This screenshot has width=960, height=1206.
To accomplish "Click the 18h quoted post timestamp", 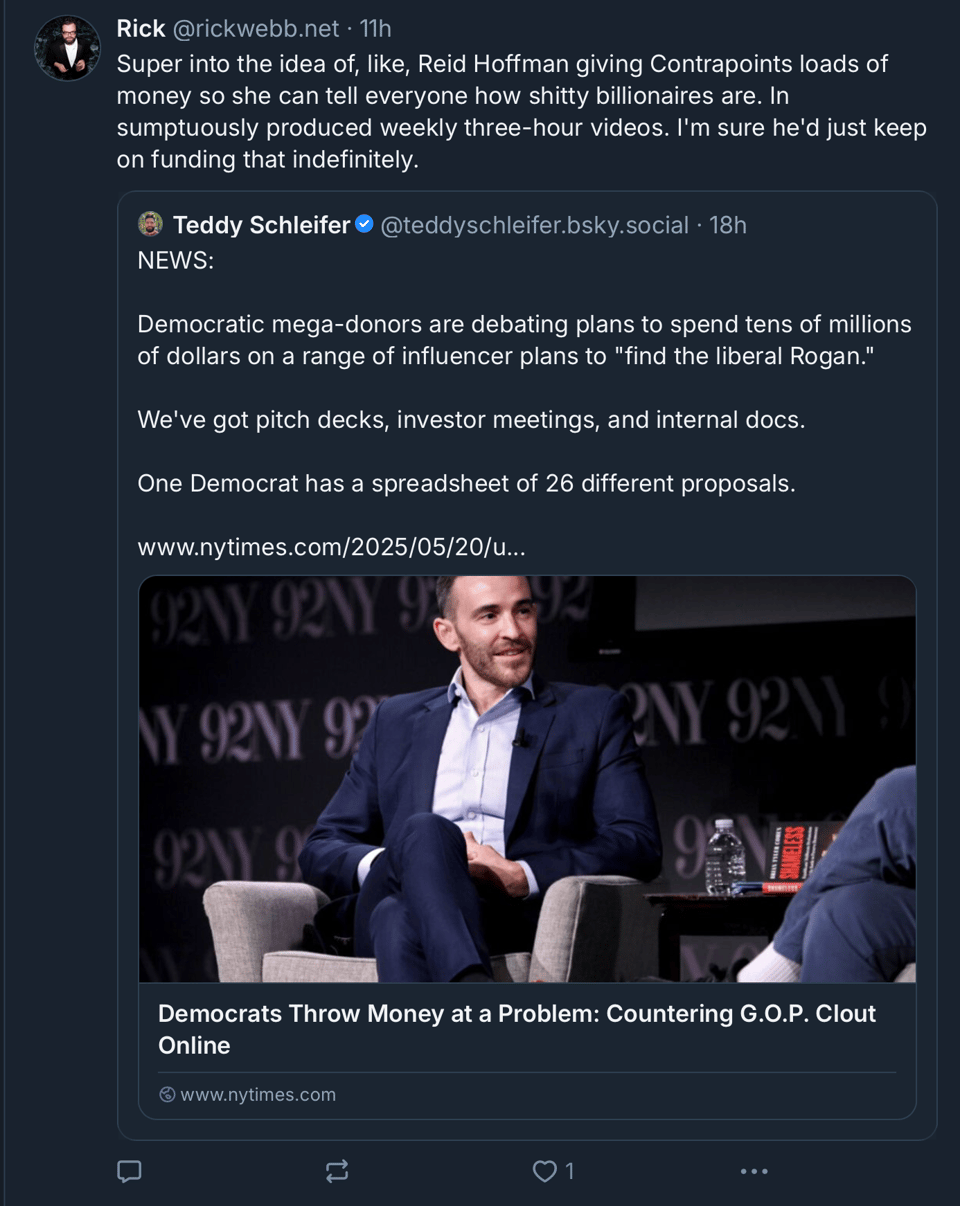I will click(x=728, y=225).
